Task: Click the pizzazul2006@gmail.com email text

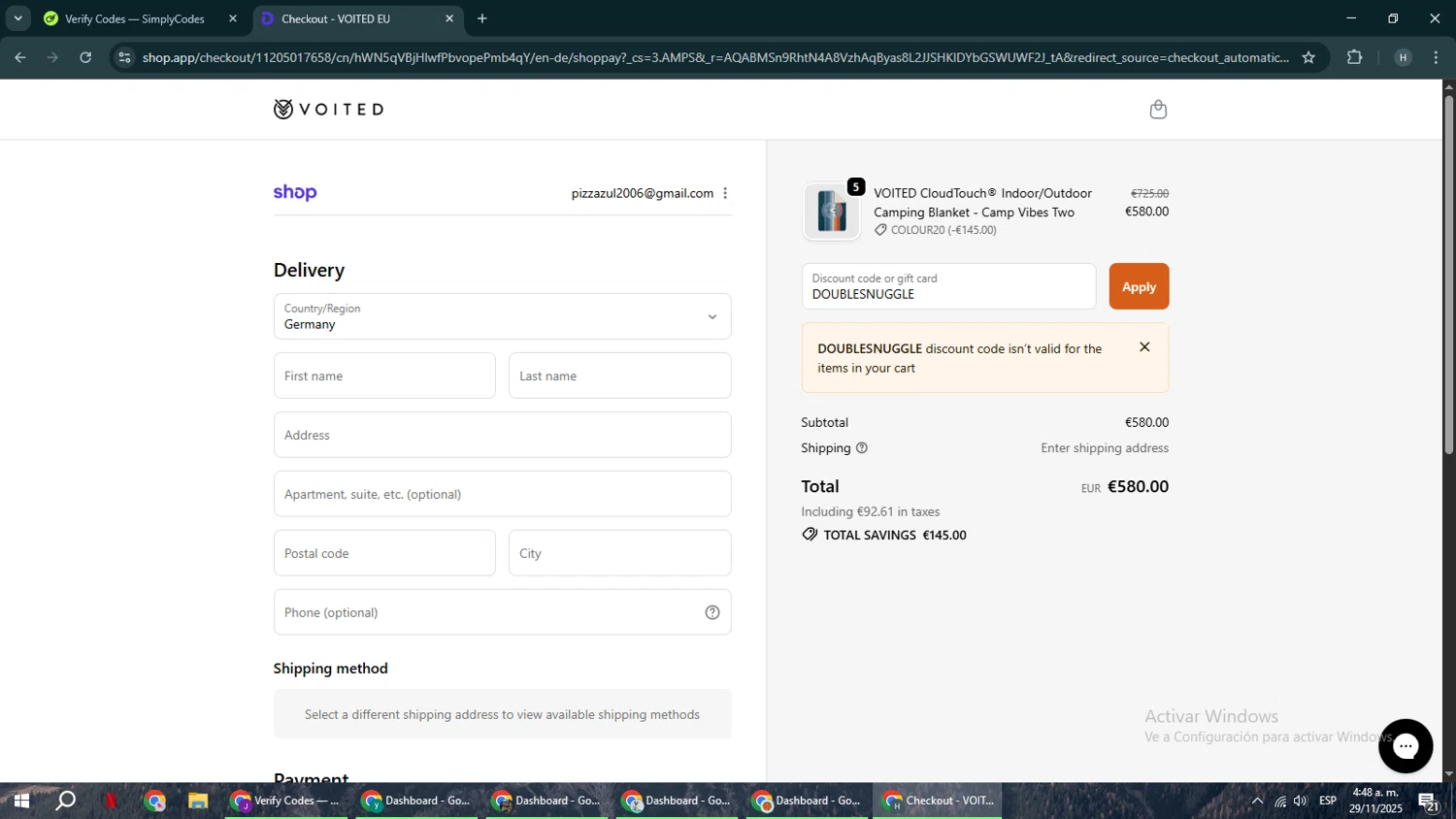Action: 643,193
